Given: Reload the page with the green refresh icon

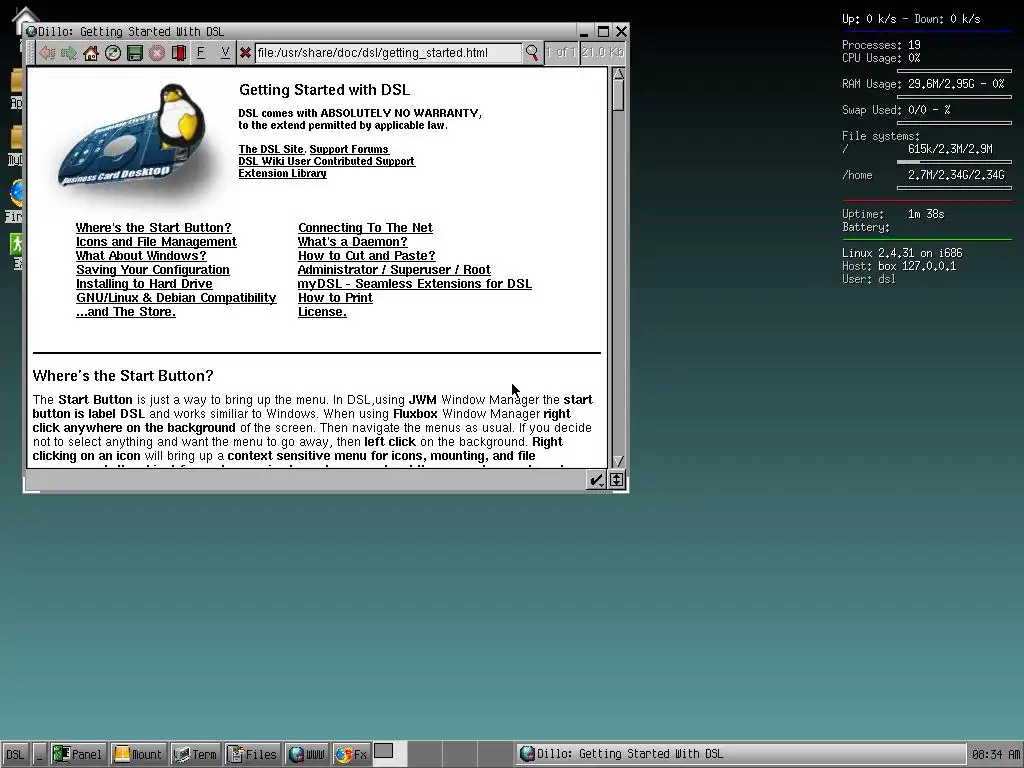Looking at the screenshot, I should pos(113,53).
